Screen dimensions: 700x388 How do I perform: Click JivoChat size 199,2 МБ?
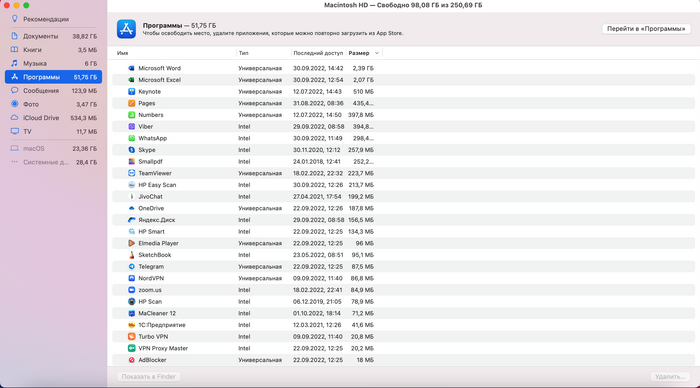(x=361, y=196)
